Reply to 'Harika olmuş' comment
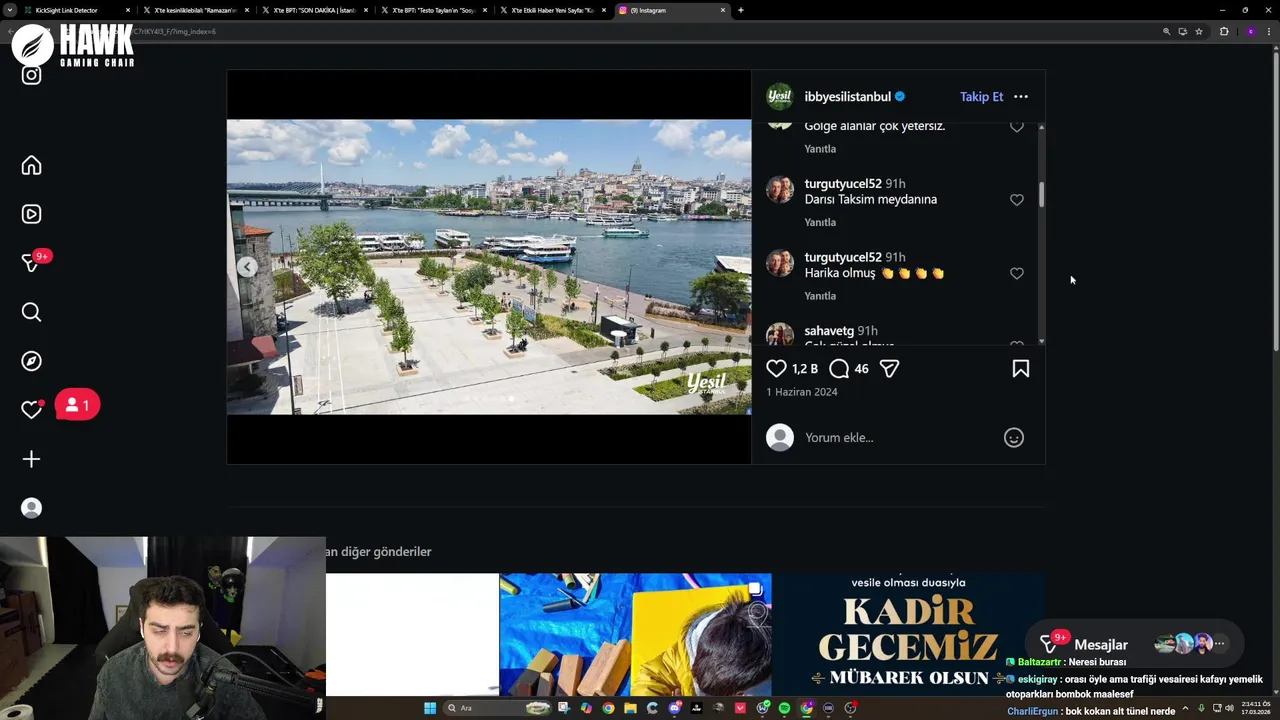 pyautogui.click(x=820, y=296)
